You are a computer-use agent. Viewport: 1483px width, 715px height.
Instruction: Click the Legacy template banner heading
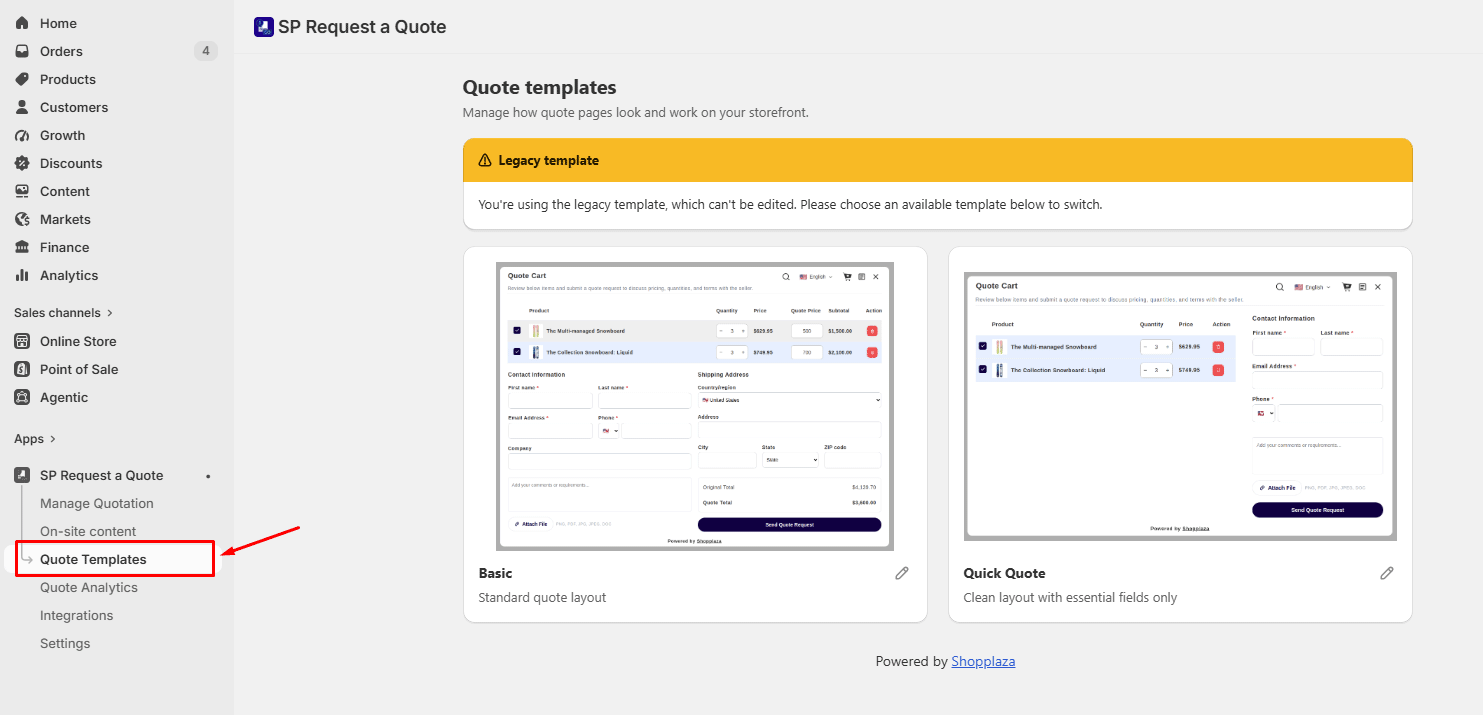(x=549, y=160)
